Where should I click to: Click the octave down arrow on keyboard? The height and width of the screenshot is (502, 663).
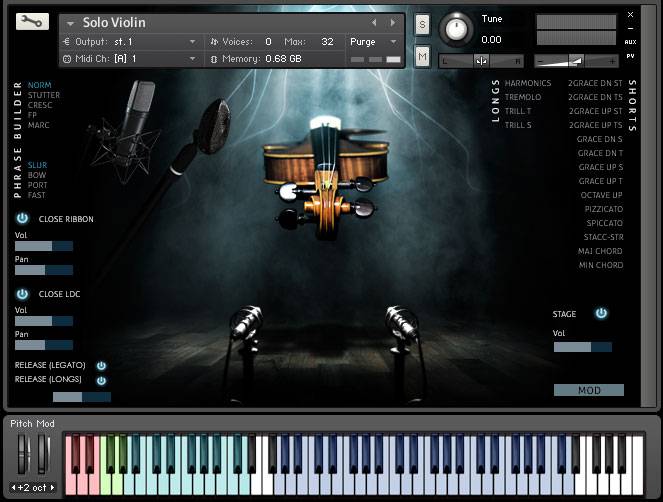pyautogui.click(x=15, y=488)
